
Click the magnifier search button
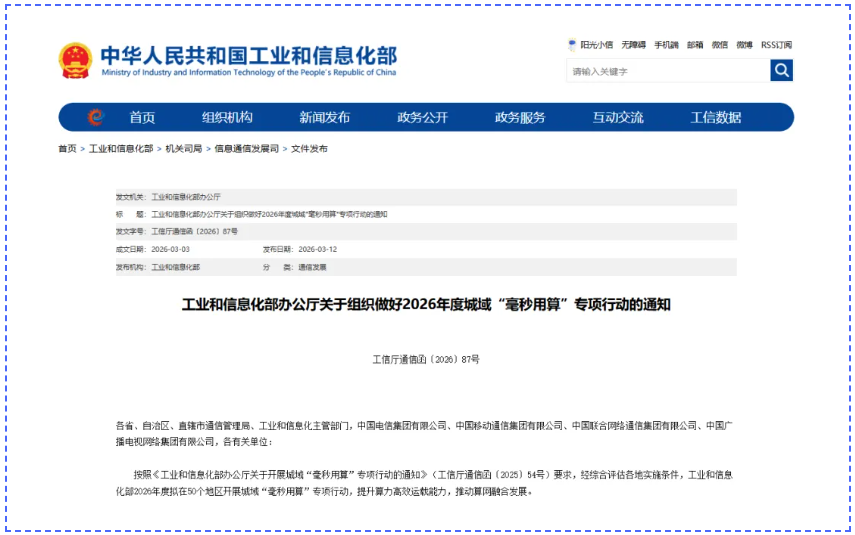click(781, 70)
